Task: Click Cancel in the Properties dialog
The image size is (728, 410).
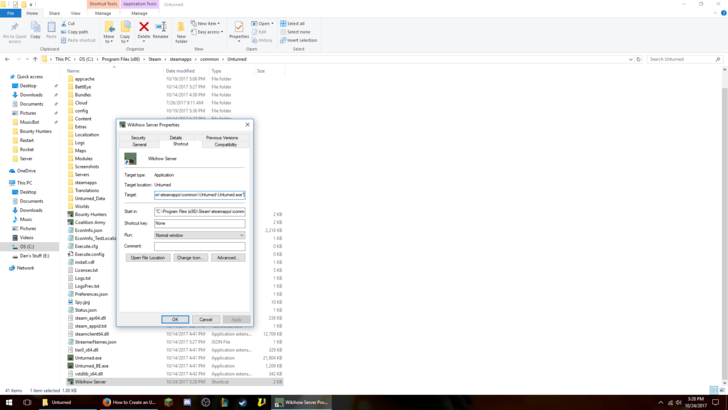Action: point(206,319)
